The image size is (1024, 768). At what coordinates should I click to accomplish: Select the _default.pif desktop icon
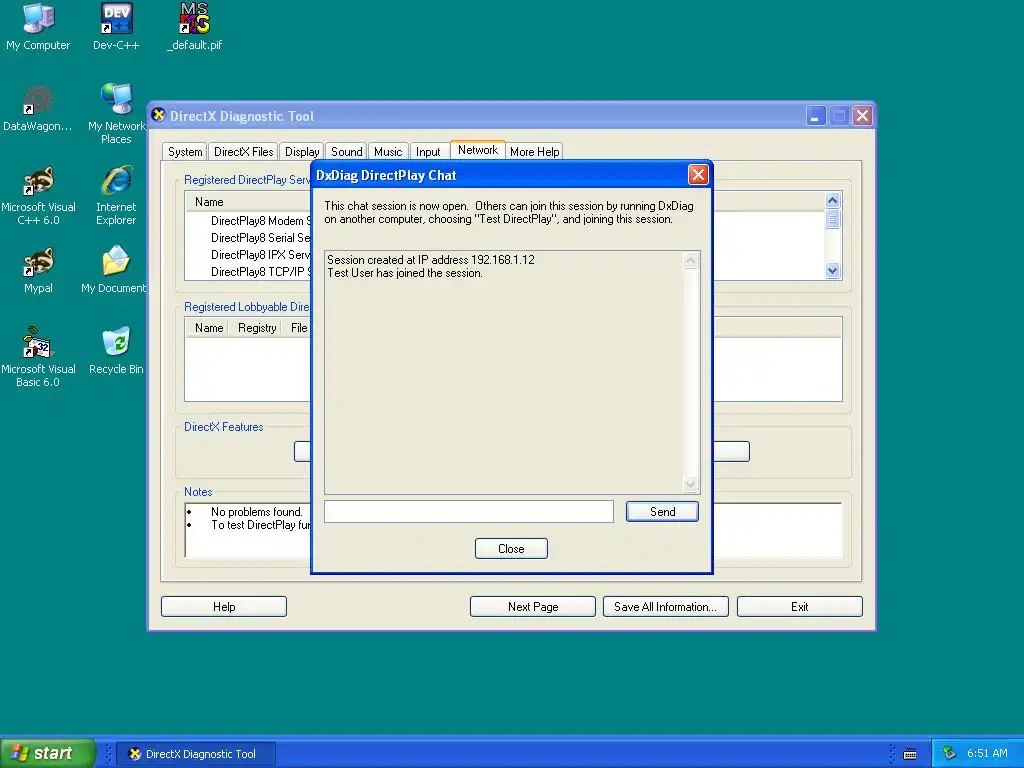(x=195, y=26)
